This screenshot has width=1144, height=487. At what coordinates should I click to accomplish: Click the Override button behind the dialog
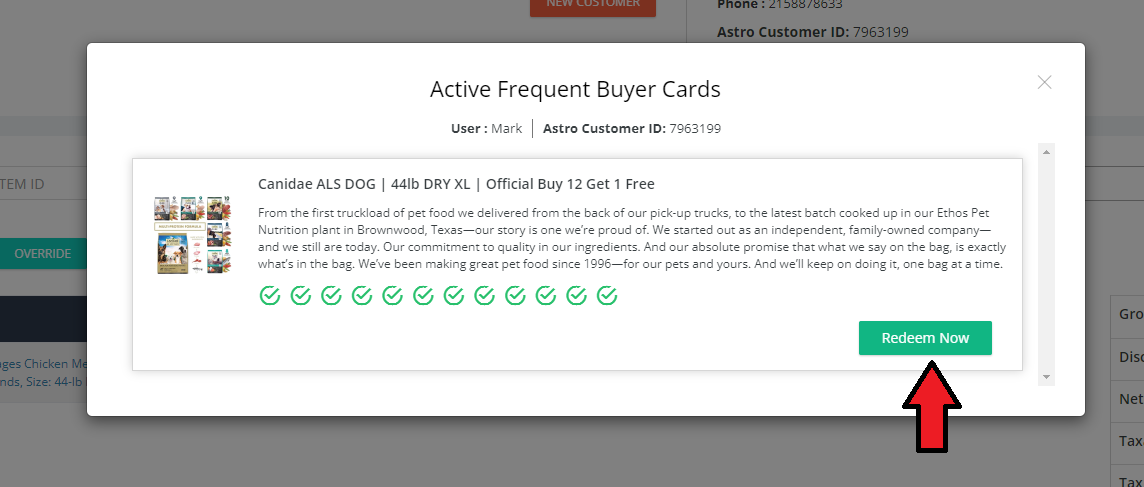pyautogui.click(x=43, y=253)
